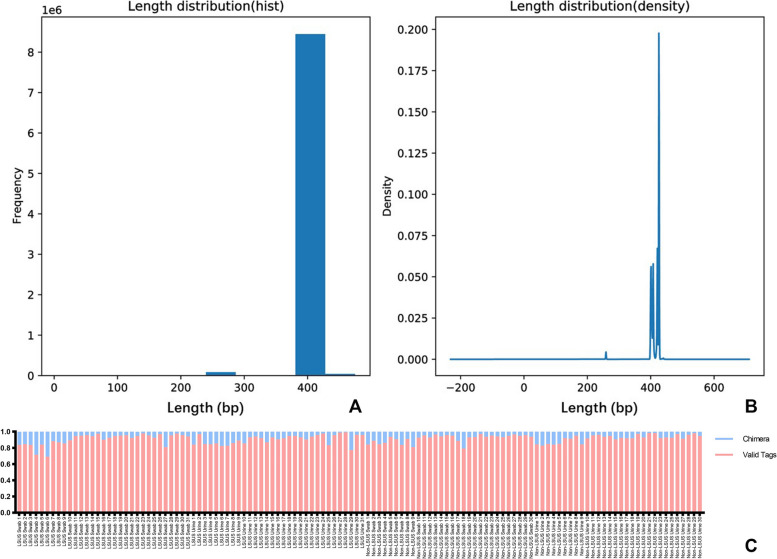This screenshot has height=559, width=777.
Task: Click the tallest density peak in panel B
Action: [659, 34]
